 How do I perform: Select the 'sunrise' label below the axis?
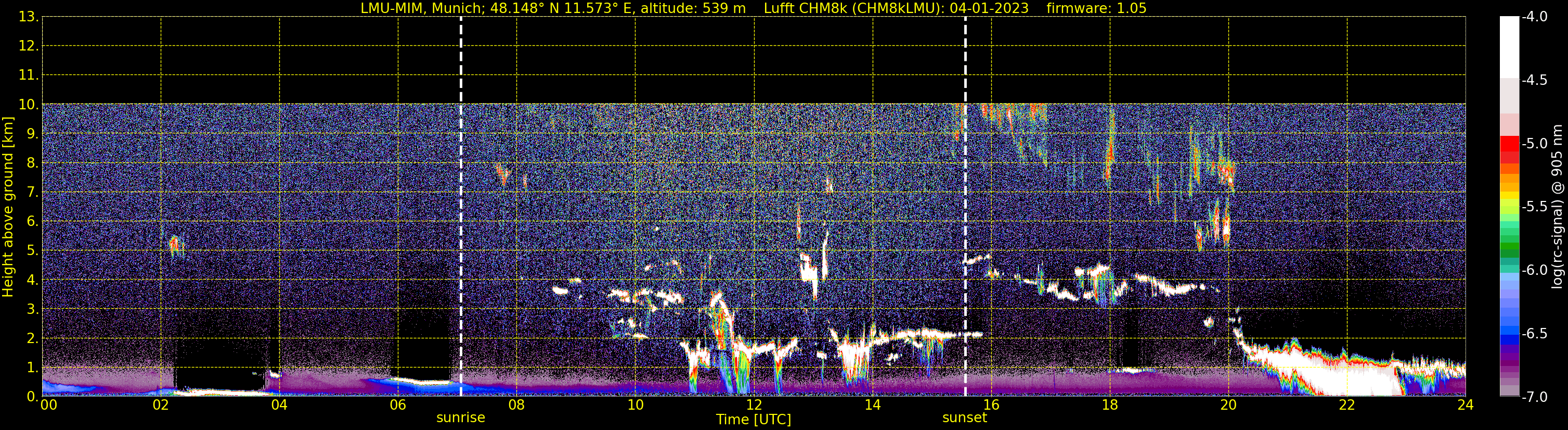tap(461, 418)
